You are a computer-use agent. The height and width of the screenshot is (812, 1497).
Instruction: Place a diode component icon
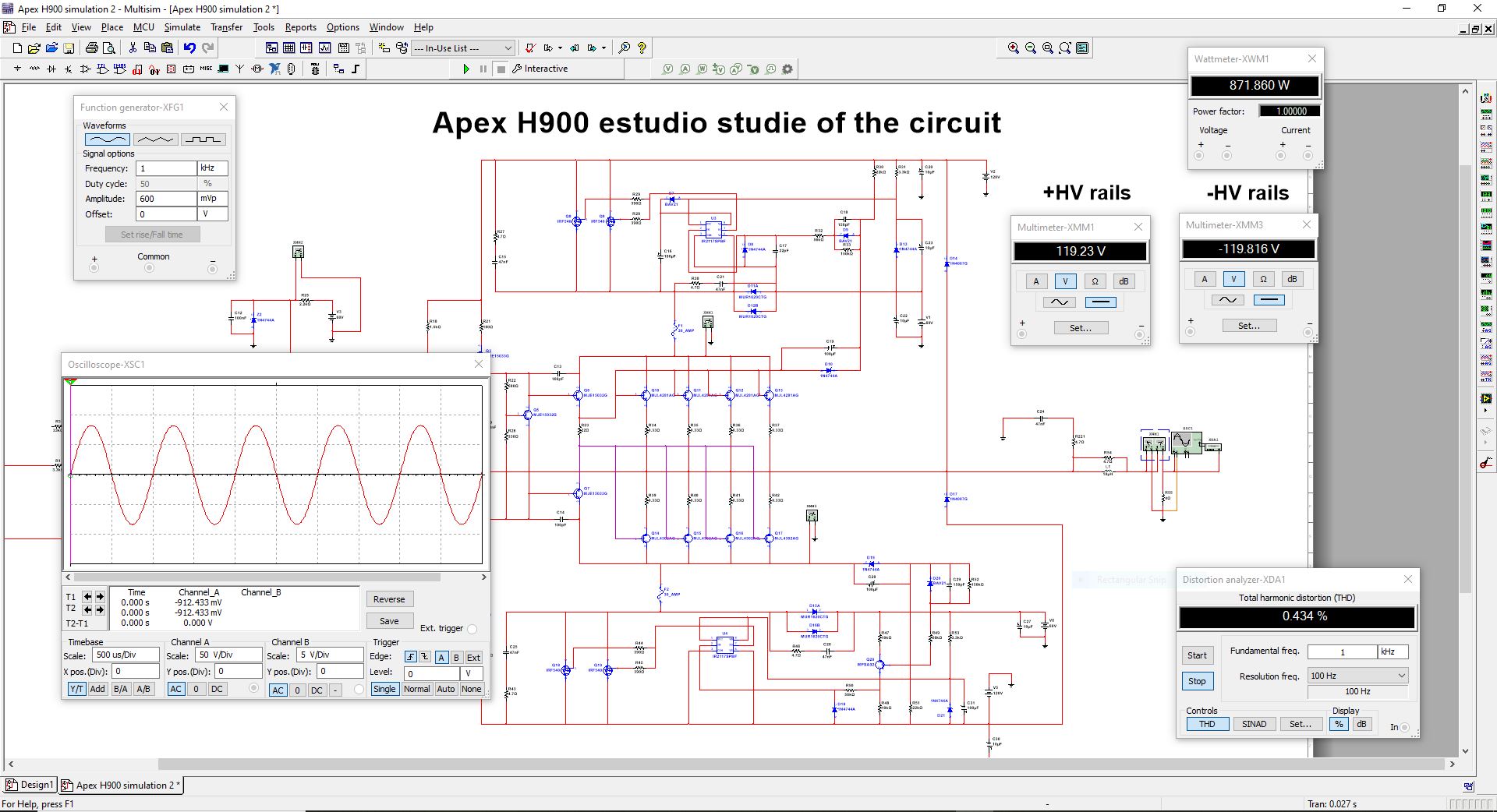[51, 69]
